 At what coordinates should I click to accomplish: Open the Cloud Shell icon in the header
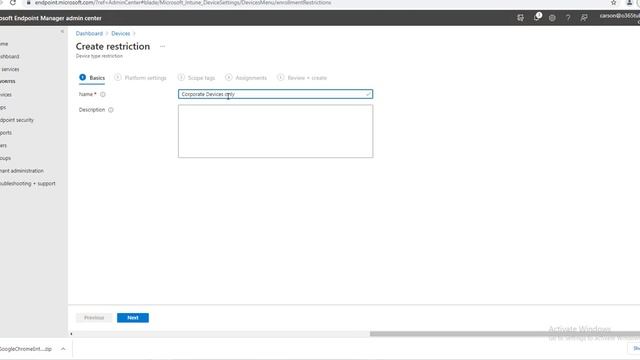[520, 18]
